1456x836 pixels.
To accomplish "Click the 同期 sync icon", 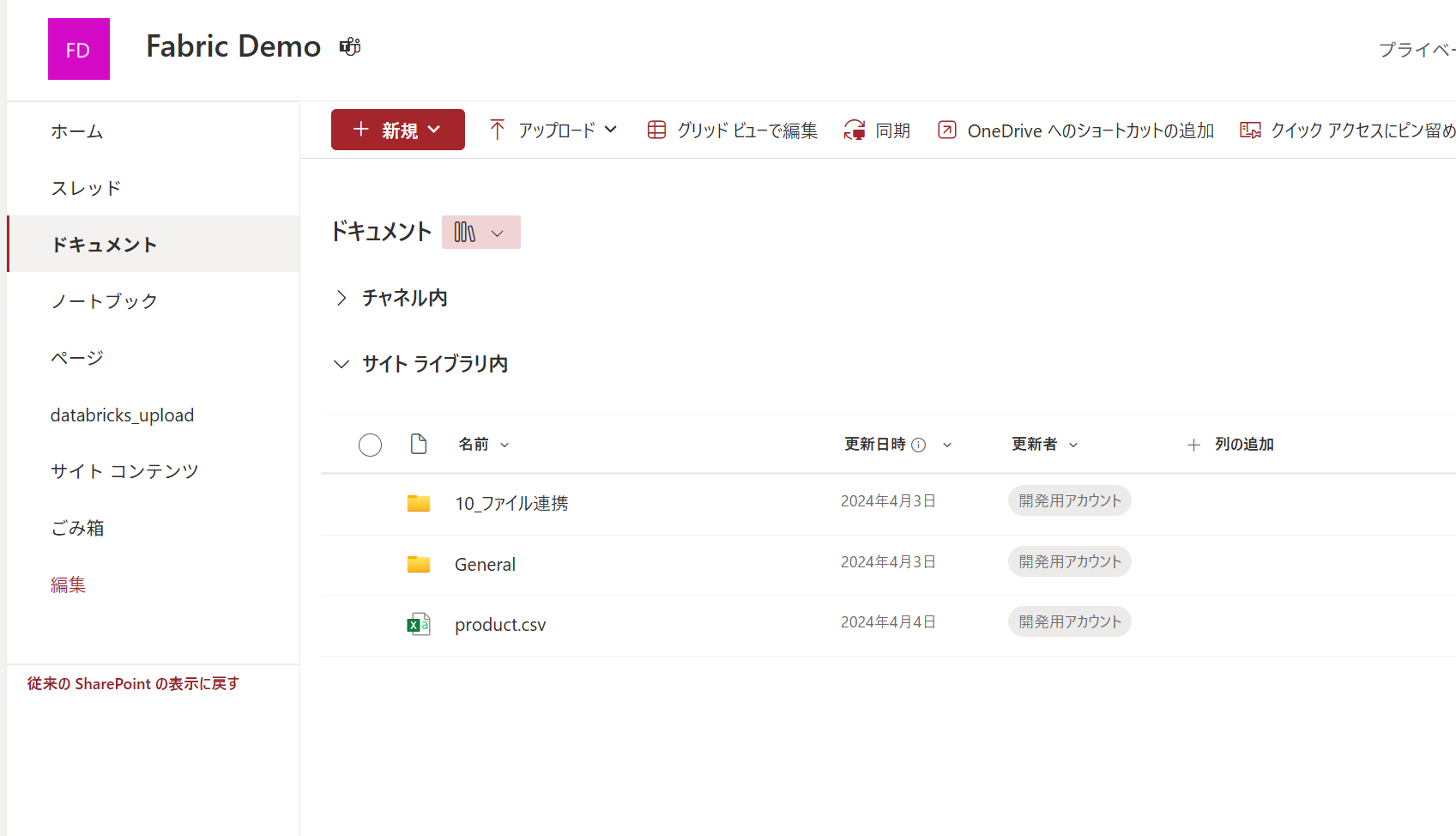I will (x=855, y=130).
